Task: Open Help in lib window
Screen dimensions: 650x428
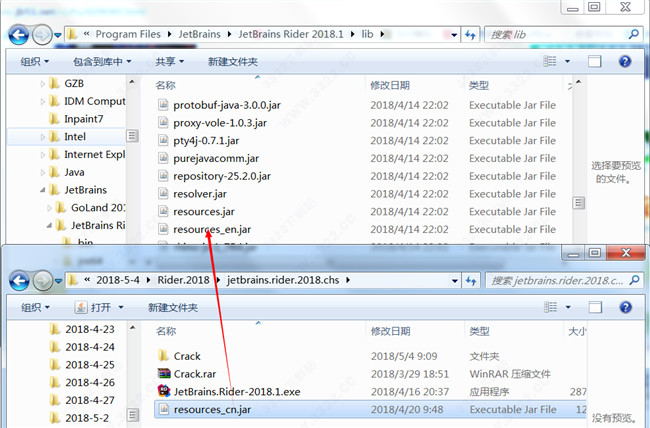Action: [625, 61]
